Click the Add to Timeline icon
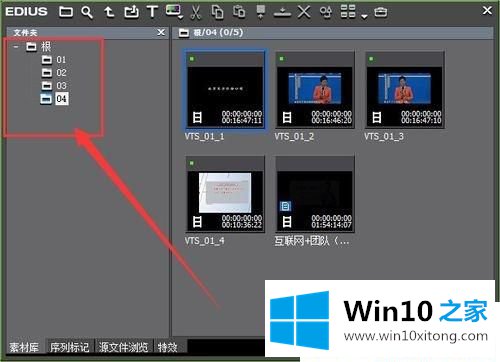 point(282,12)
